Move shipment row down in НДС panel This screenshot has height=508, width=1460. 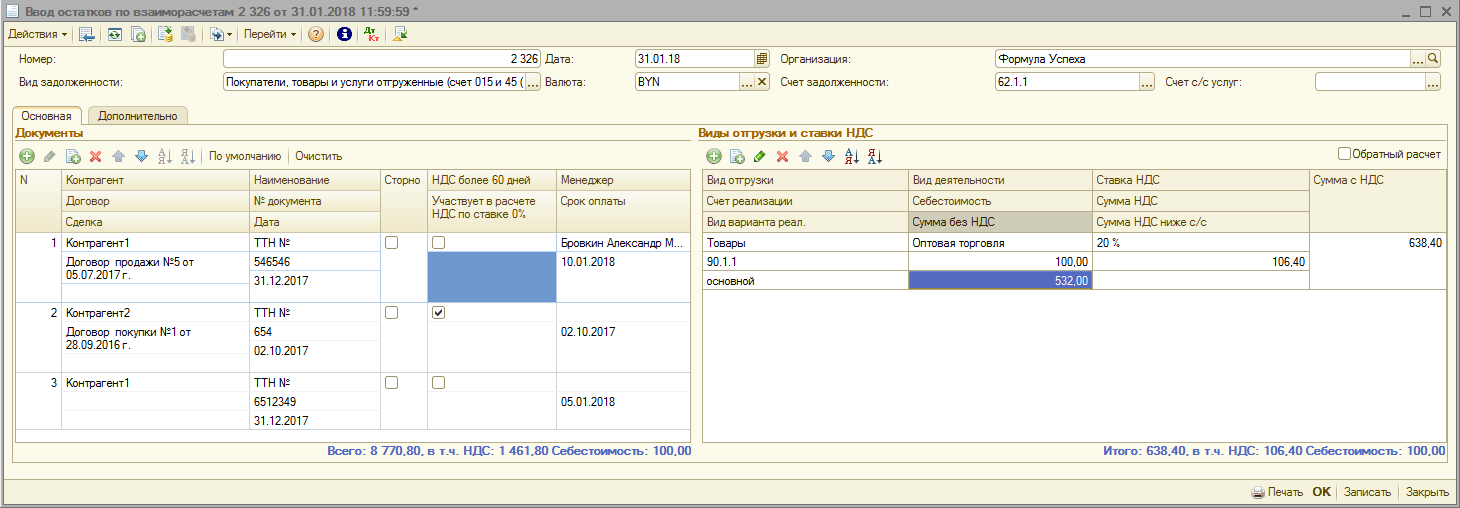point(828,156)
